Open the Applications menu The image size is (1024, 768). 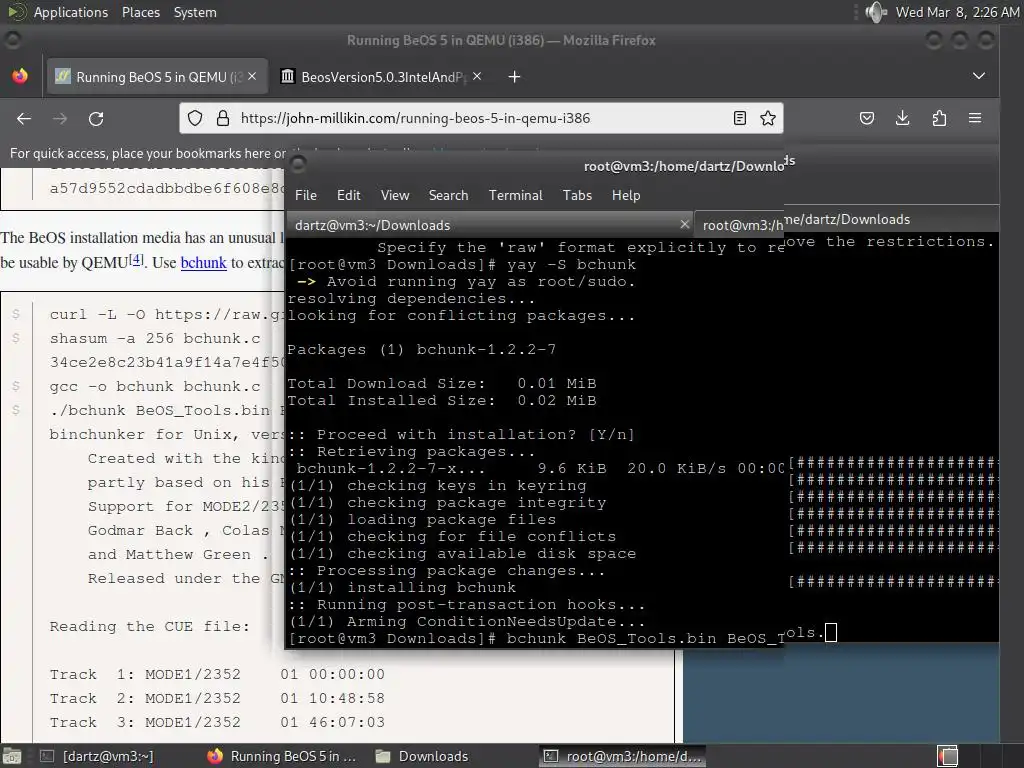[x=71, y=12]
